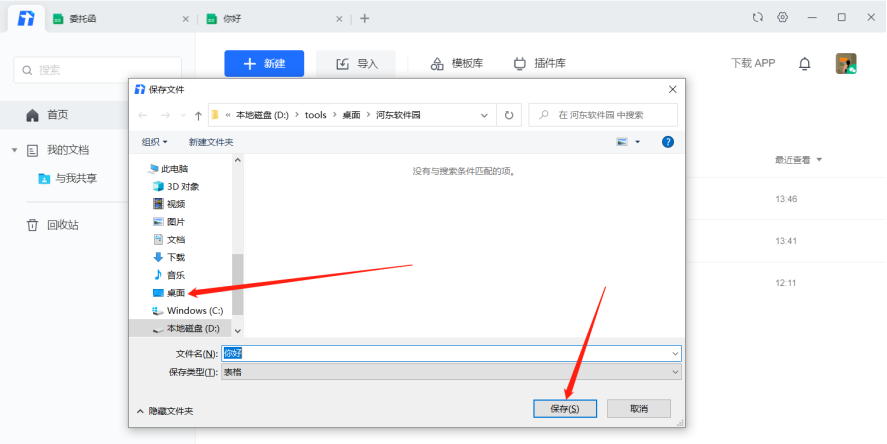
Task: Select 桌面 in the folder tree
Action: [175, 293]
